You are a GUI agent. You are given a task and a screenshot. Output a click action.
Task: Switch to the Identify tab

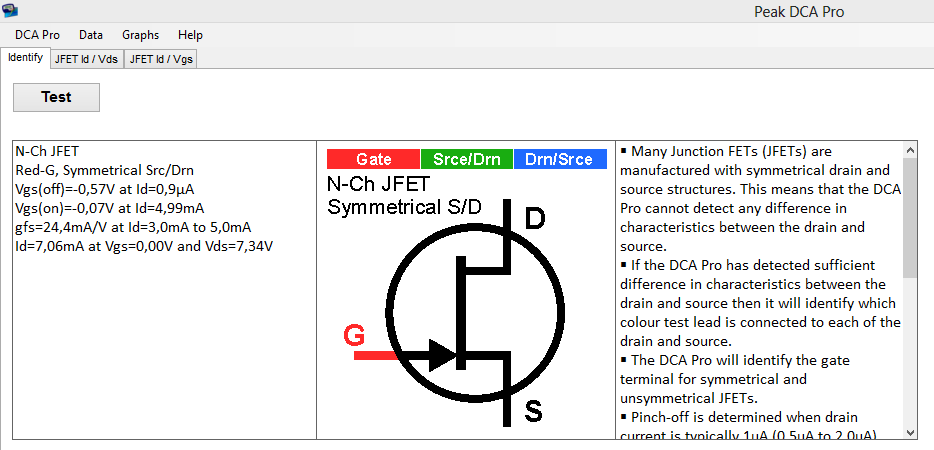coord(25,58)
